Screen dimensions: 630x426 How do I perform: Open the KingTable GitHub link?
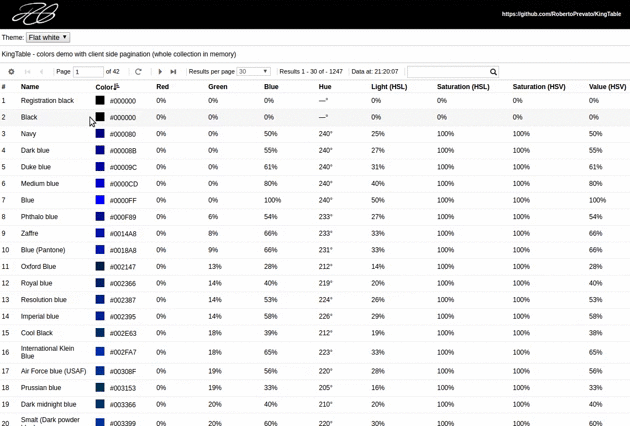561,14
